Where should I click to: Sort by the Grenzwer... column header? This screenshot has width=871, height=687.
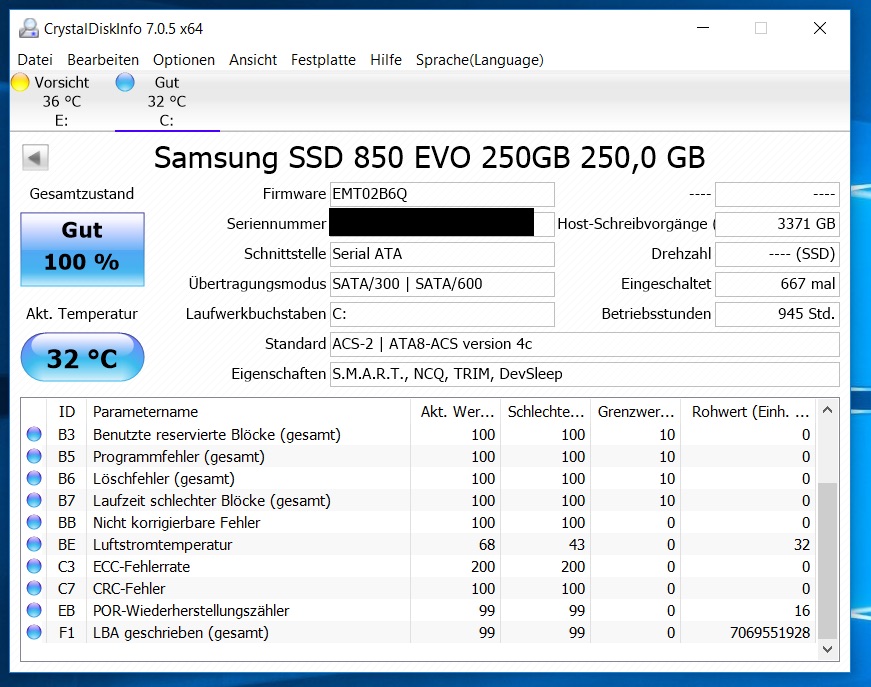click(635, 412)
